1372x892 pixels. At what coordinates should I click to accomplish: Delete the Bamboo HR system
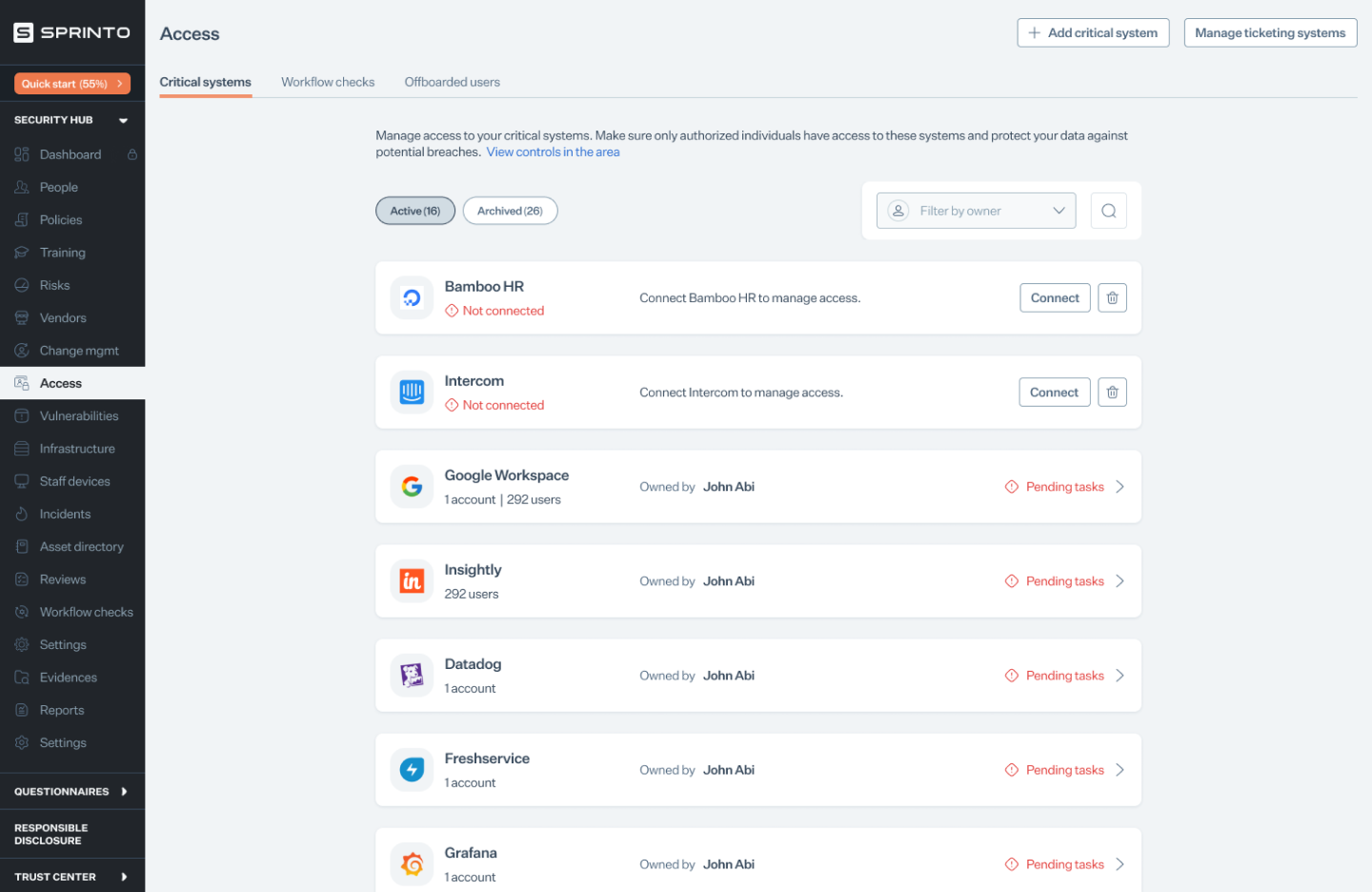(1112, 298)
